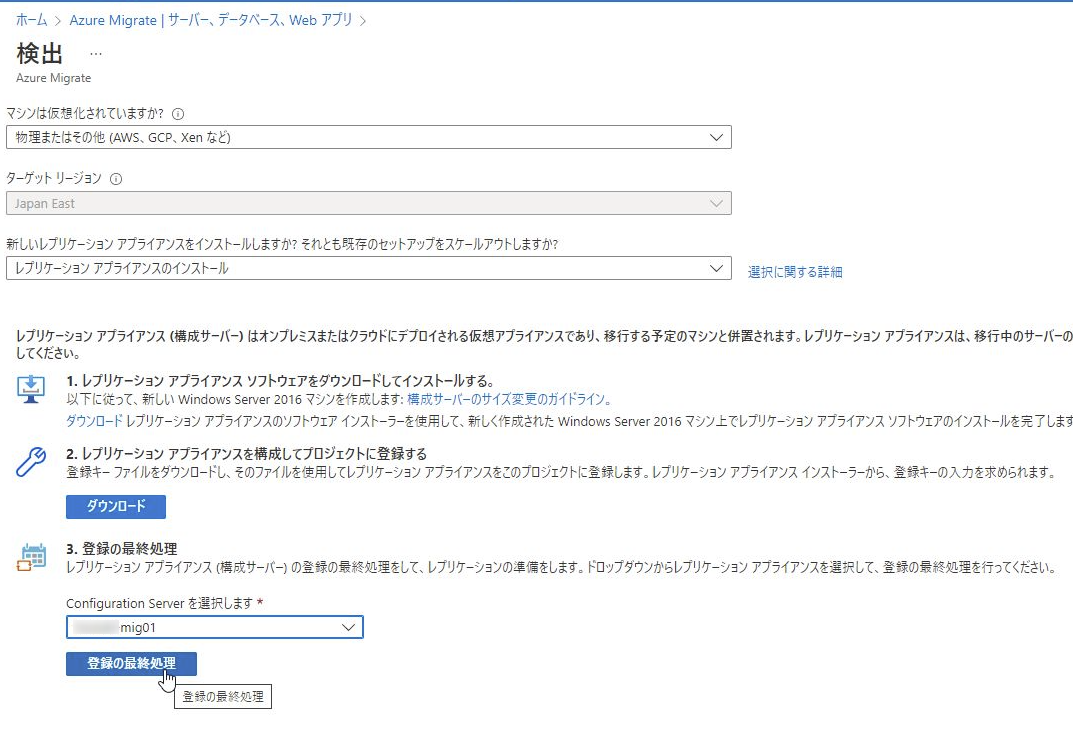Screen dimensions: 1073x734
Task: Expand the chevron on the virtualization type dropdown
Action: pyautogui.click(x=714, y=136)
